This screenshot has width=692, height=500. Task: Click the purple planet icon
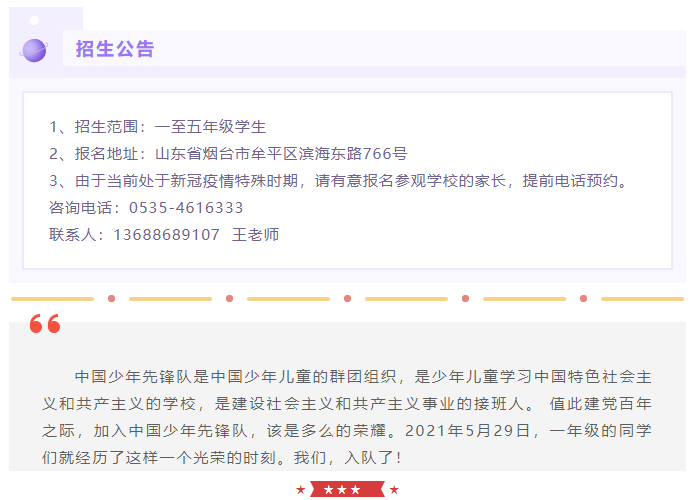34,50
